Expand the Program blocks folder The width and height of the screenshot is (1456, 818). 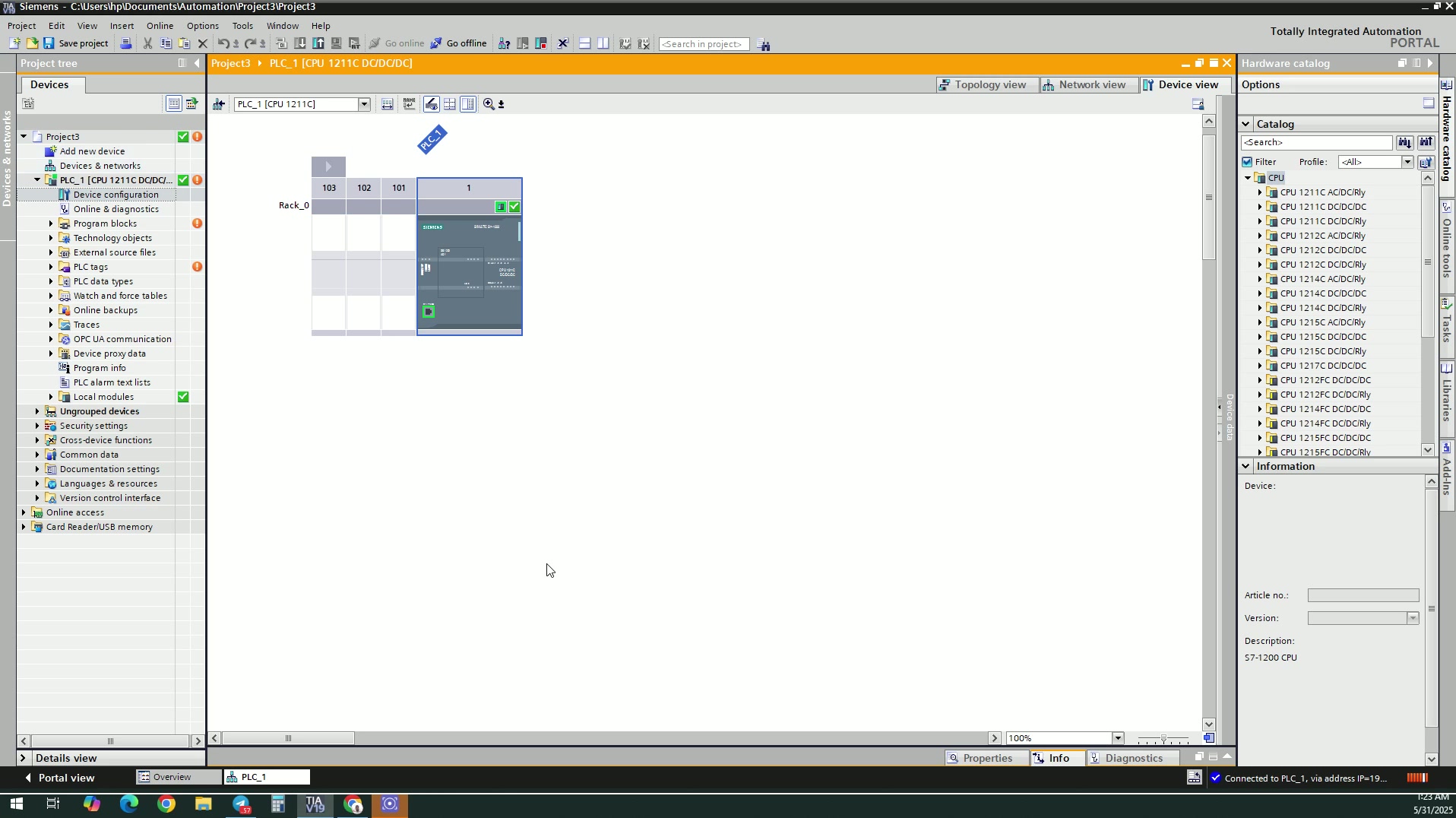(x=51, y=224)
